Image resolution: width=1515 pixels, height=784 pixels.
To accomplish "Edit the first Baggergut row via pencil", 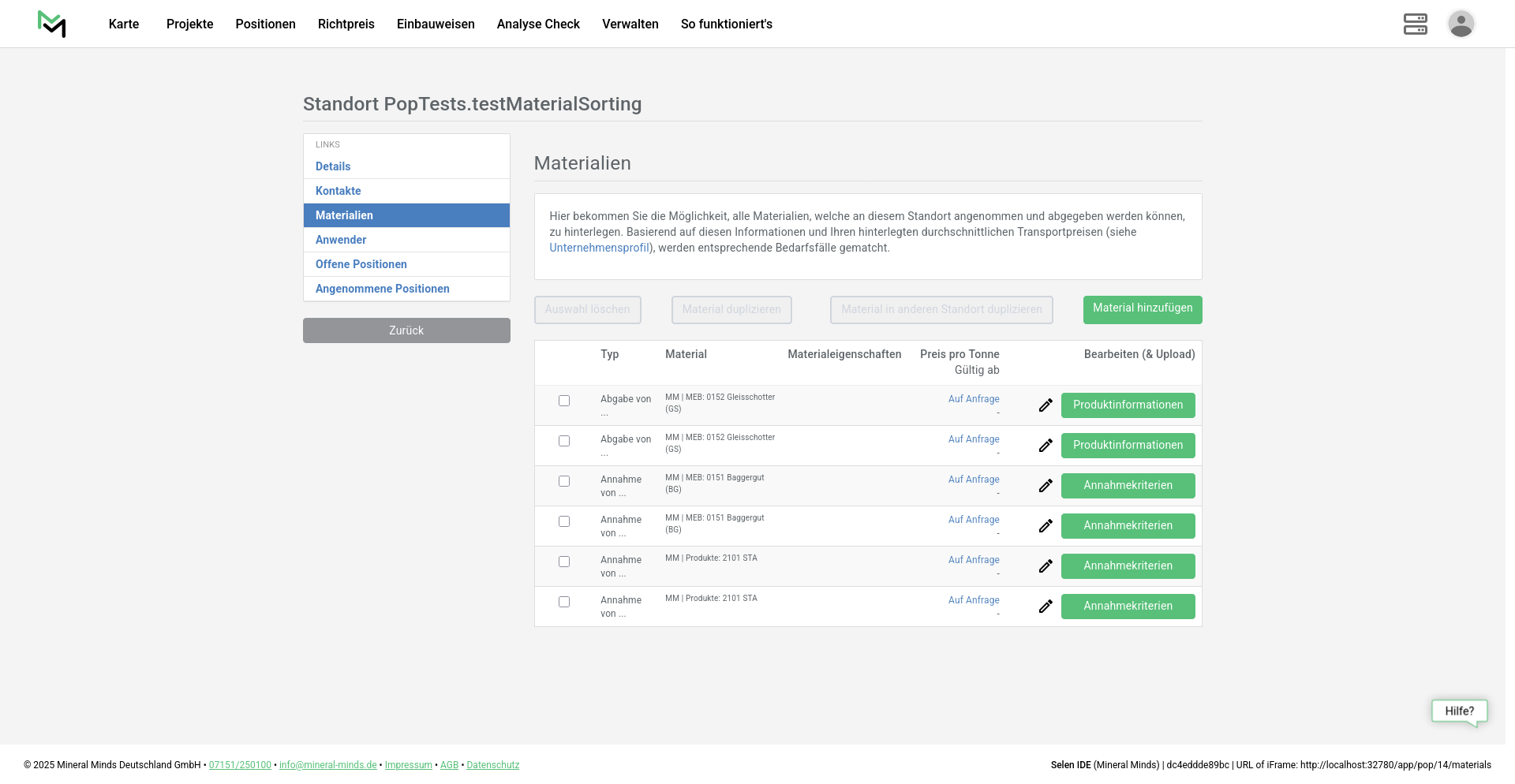I will 1046,486.
